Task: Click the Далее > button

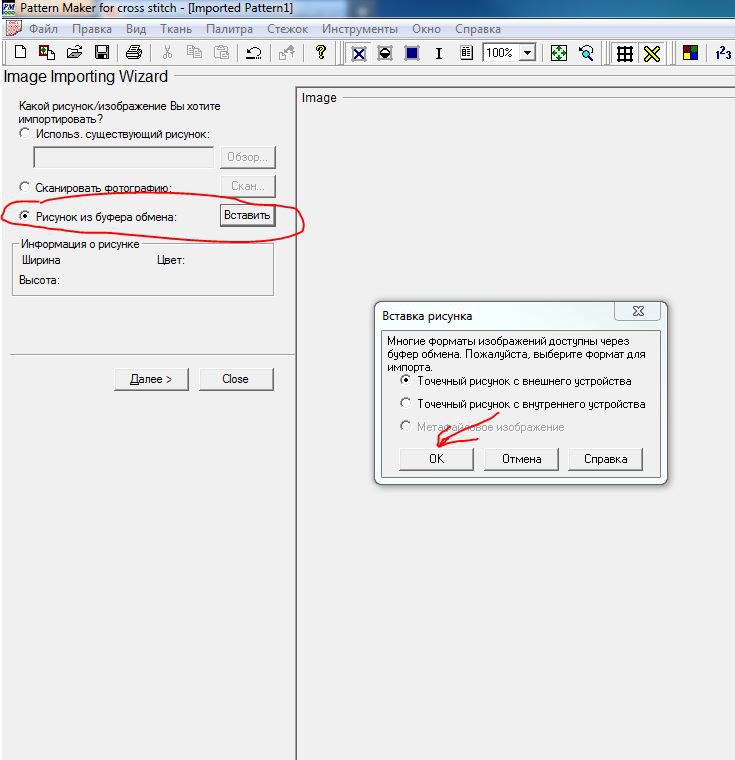Action: click(x=151, y=379)
